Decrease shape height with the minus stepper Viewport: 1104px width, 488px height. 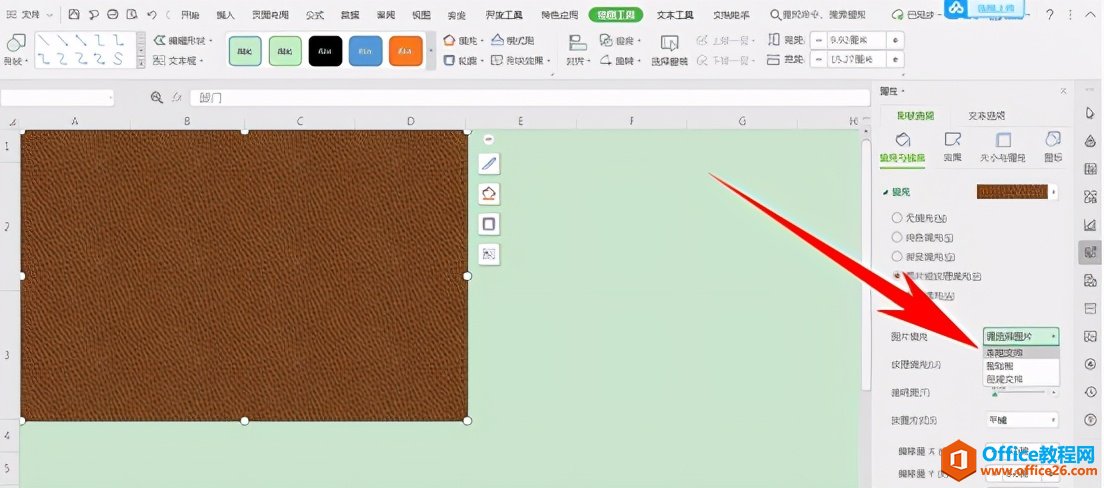tap(818, 41)
